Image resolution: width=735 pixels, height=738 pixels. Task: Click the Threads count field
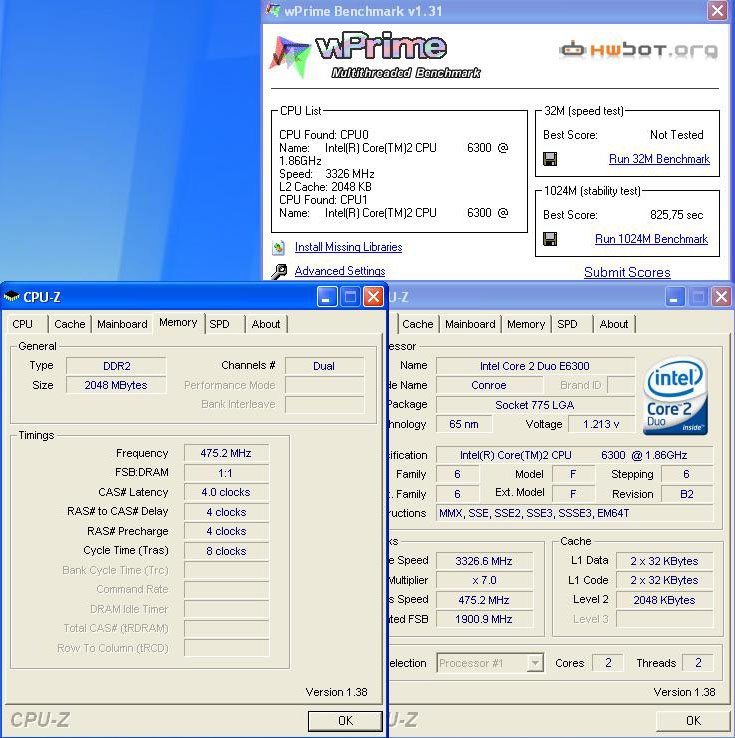point(698,663)
